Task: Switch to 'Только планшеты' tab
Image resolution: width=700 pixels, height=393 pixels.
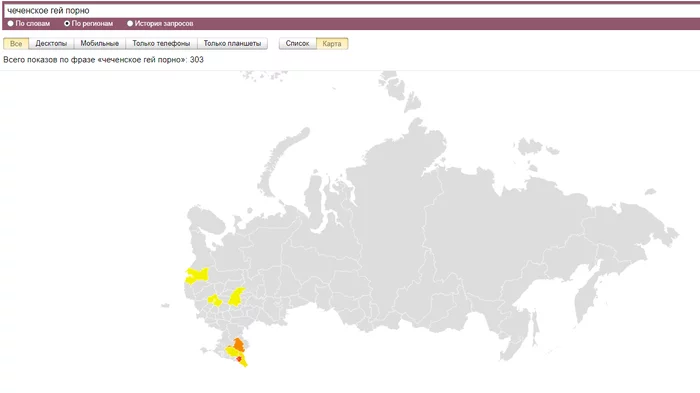Action: click(x=232, y=43)
